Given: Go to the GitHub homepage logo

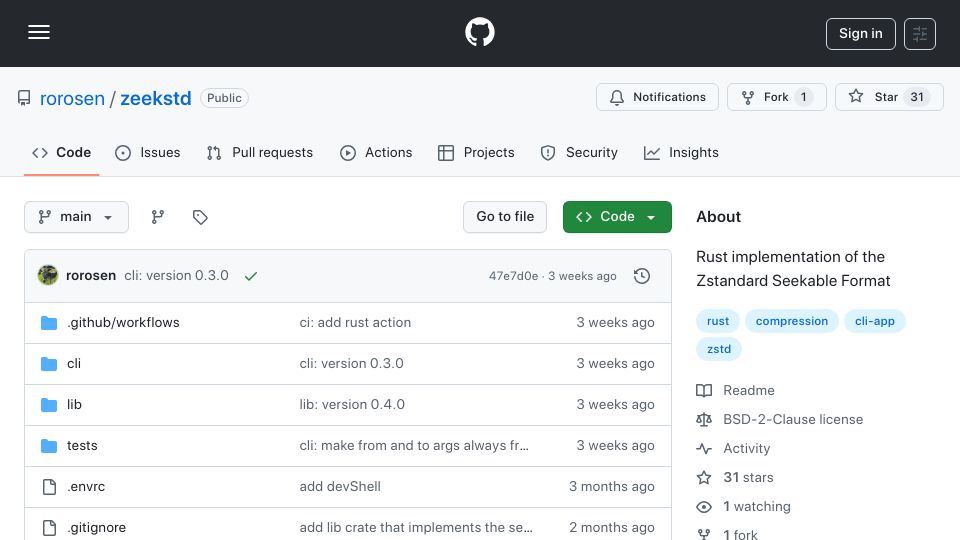Looking at the screenshot, I should coord(479,32).
